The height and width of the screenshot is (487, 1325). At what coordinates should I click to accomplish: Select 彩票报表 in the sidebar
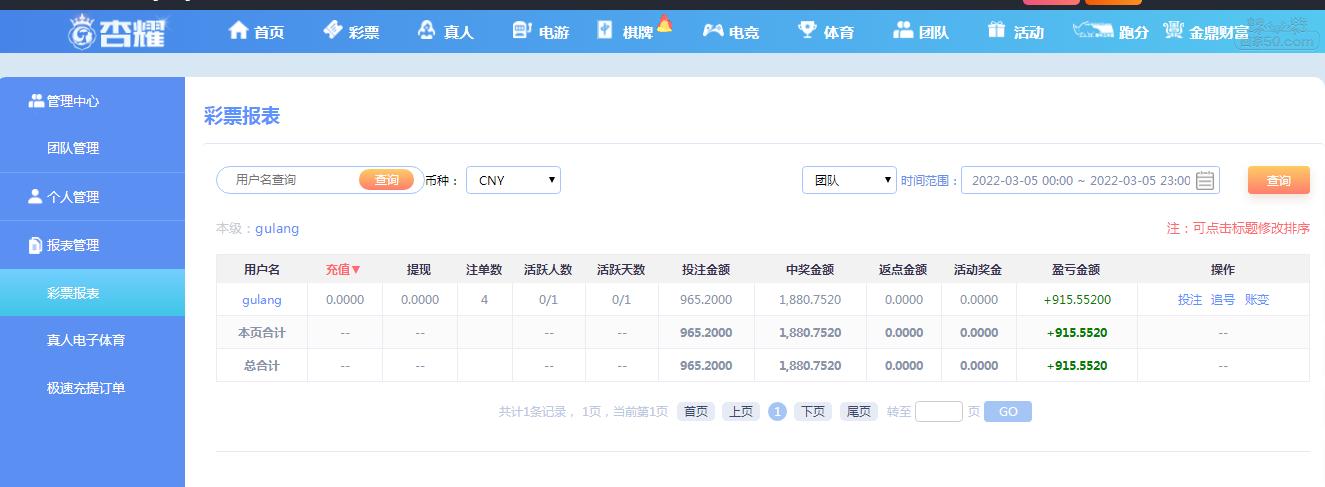coord(92,293)
